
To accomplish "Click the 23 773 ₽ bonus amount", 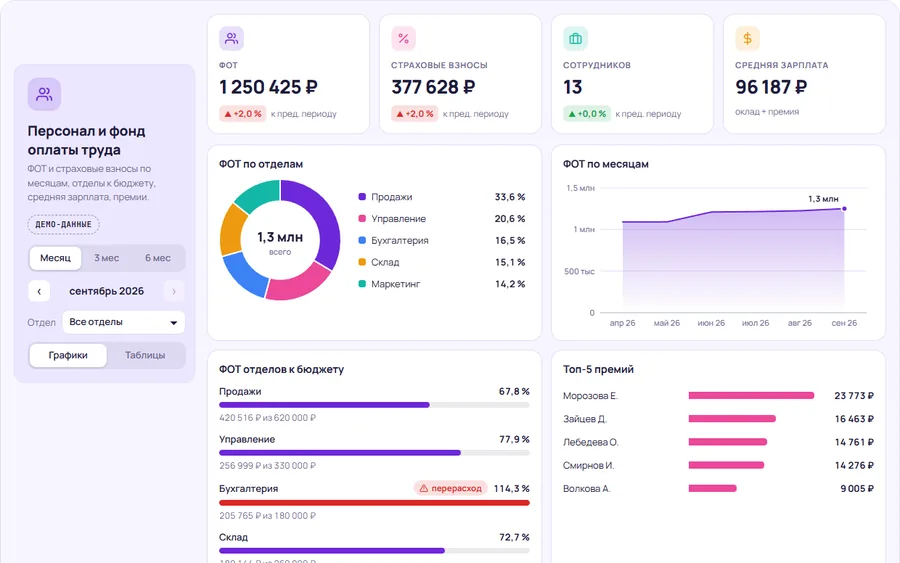I will click(x=854, y=396).
